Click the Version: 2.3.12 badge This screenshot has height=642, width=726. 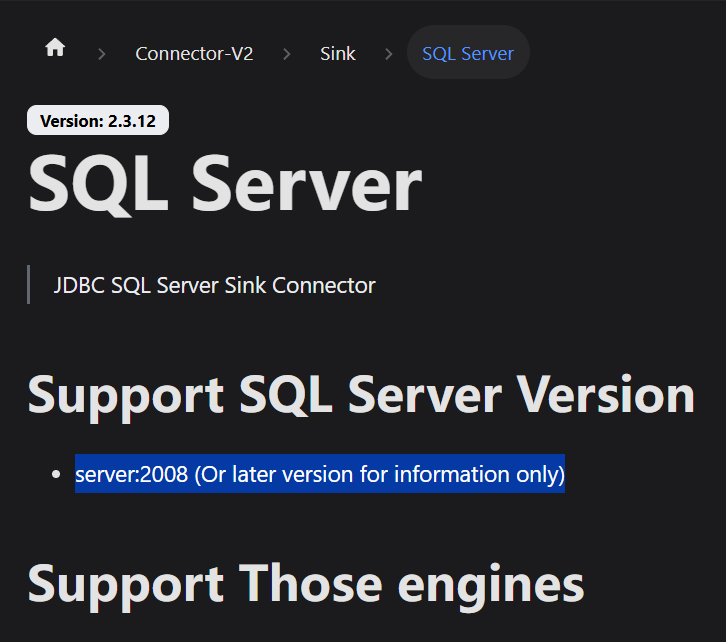coord(98,120)
